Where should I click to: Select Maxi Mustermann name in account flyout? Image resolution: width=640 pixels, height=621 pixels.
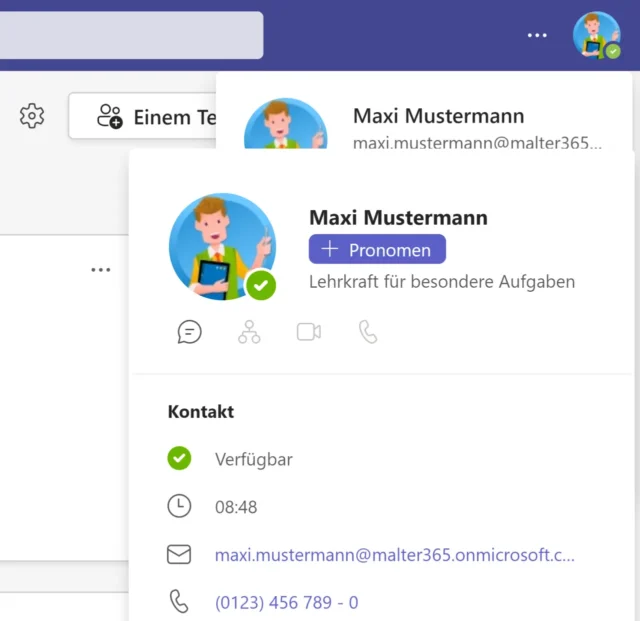pyautogui.click(x=438, y=116)
